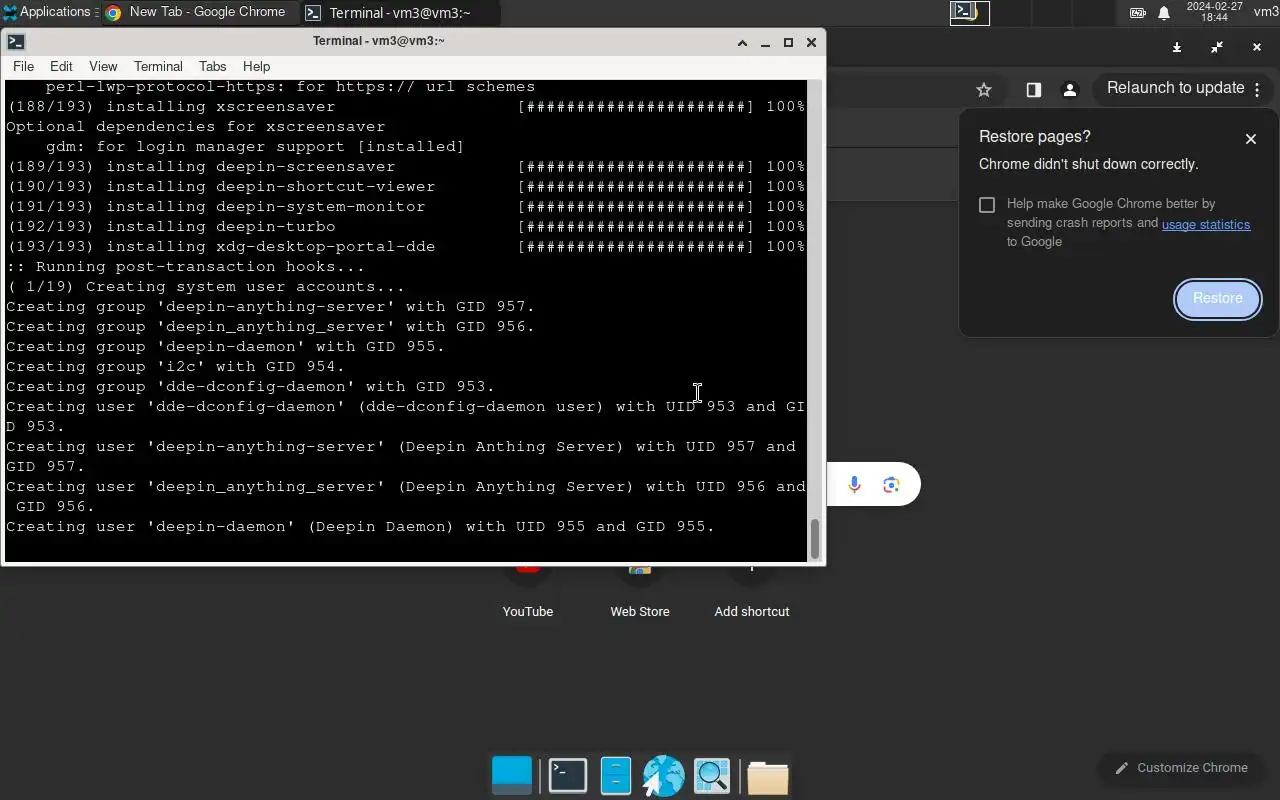Click 'Running post-transaction hooks...' terminal line
This screenshot has height=800, width=1280.
185,267
